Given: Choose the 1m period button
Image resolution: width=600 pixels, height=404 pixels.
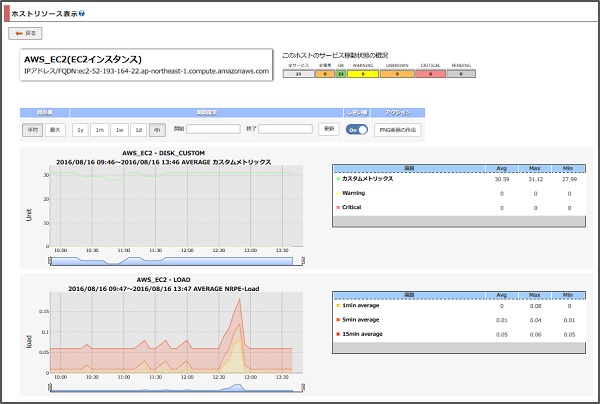Looking at the screenshot, I should click(x=99, y=130).
